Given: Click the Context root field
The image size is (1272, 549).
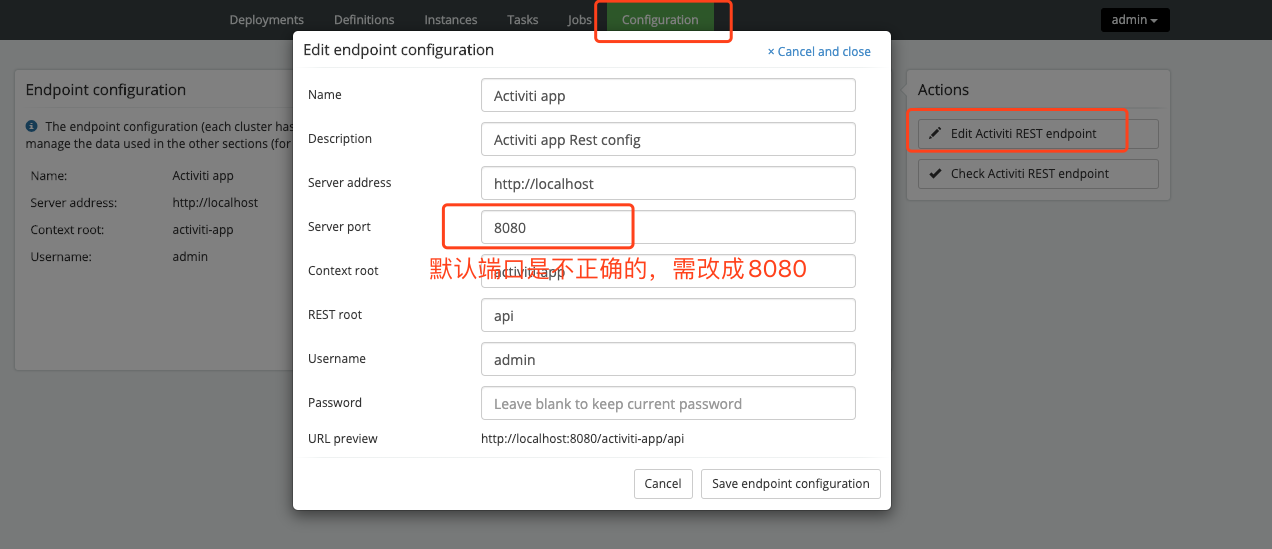Looking at the screenshot, I should [x=668, y=271].
